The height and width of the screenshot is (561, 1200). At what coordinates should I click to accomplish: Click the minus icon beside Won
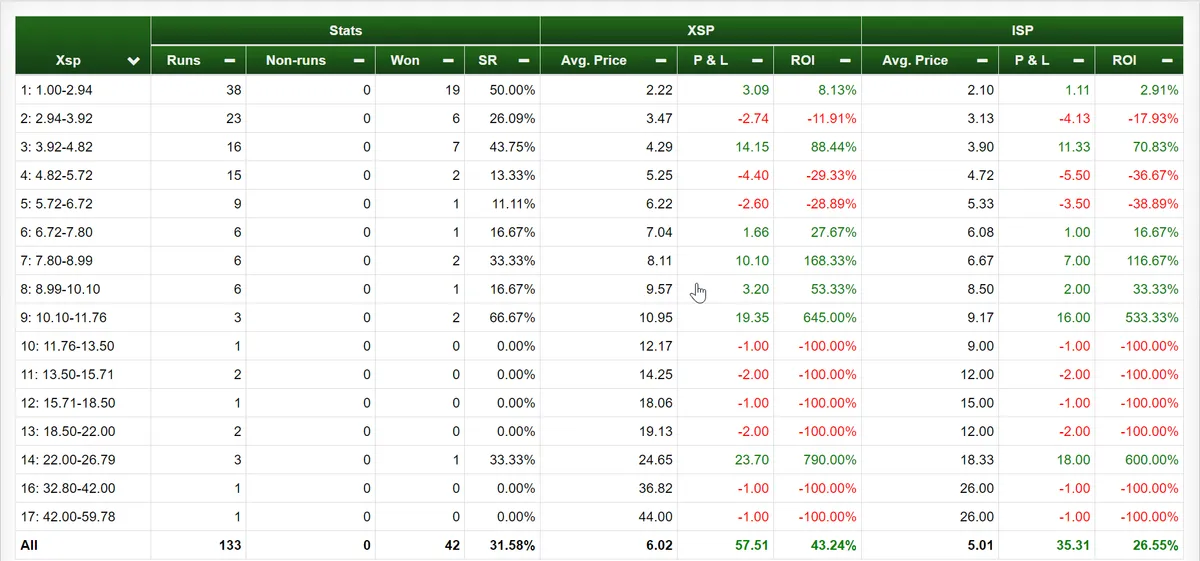tap(448, 61)
